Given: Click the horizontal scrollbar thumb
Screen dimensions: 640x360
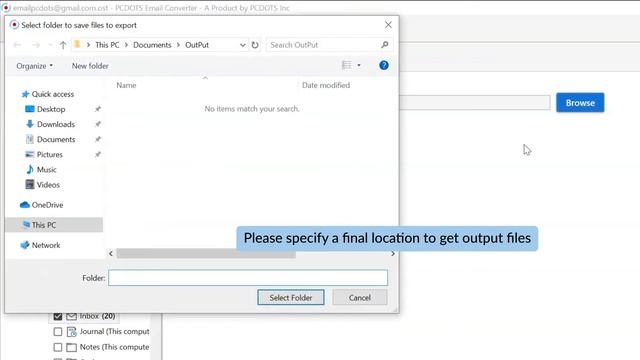Looking at the screenshot, I should click(206, 253).
